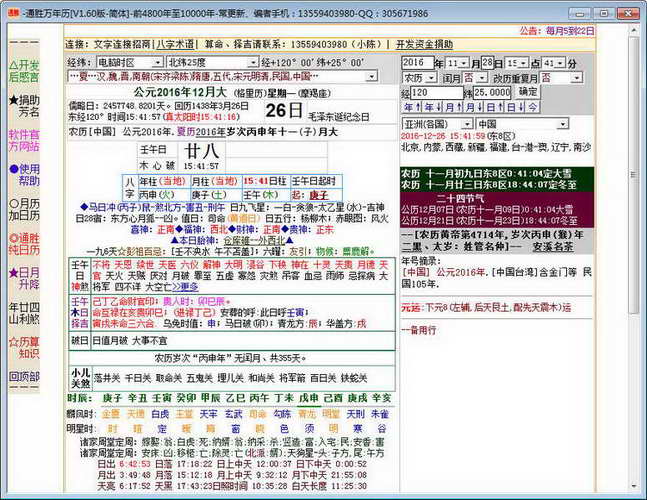Click the 月↑ month increment button
The width and height of the screenshot is (647, 500).
(453, 107)
